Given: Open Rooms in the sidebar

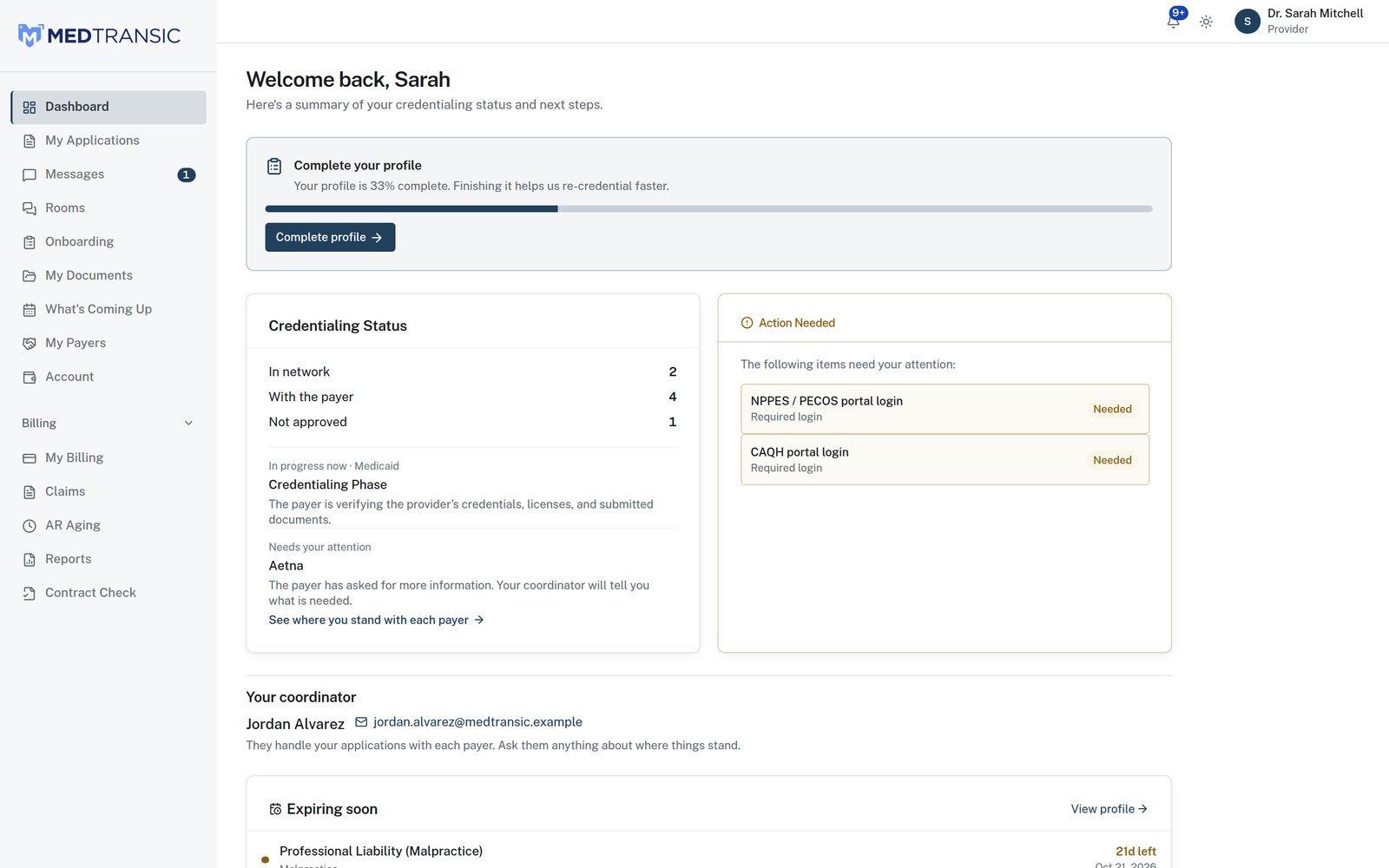Looking at the screenshot, I should click(x=109, y=208).
